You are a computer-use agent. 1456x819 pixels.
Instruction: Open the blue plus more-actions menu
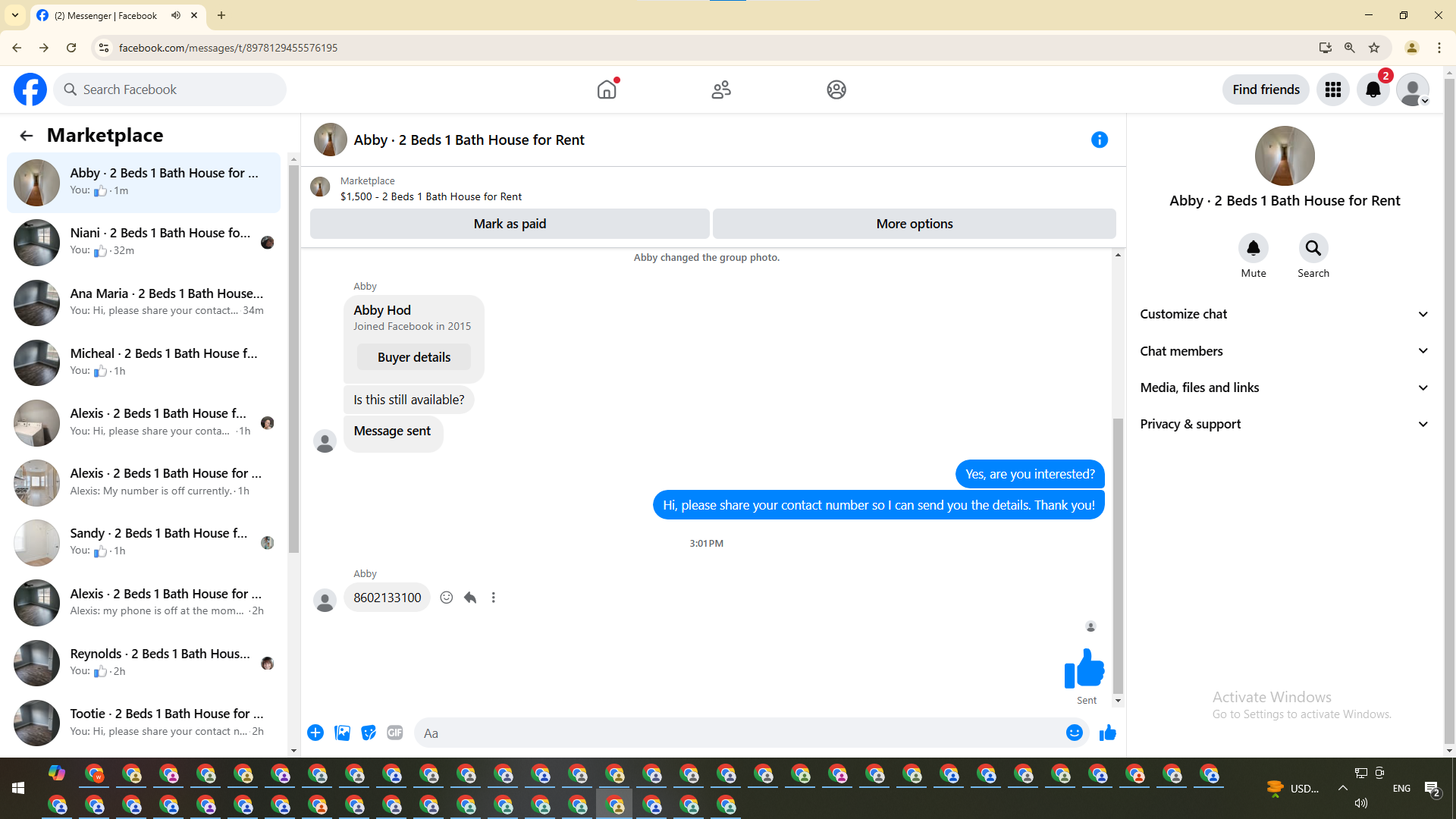tap(315, 733)
